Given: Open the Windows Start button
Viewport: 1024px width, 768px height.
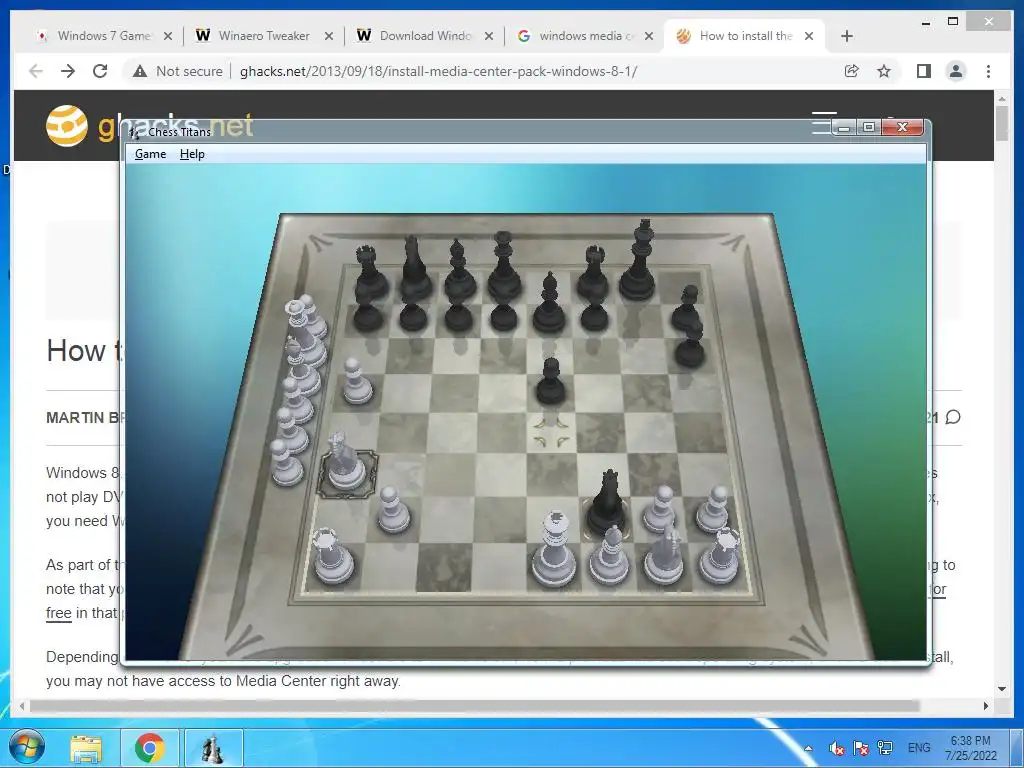Looking at the screenshot, I should 27,747.
